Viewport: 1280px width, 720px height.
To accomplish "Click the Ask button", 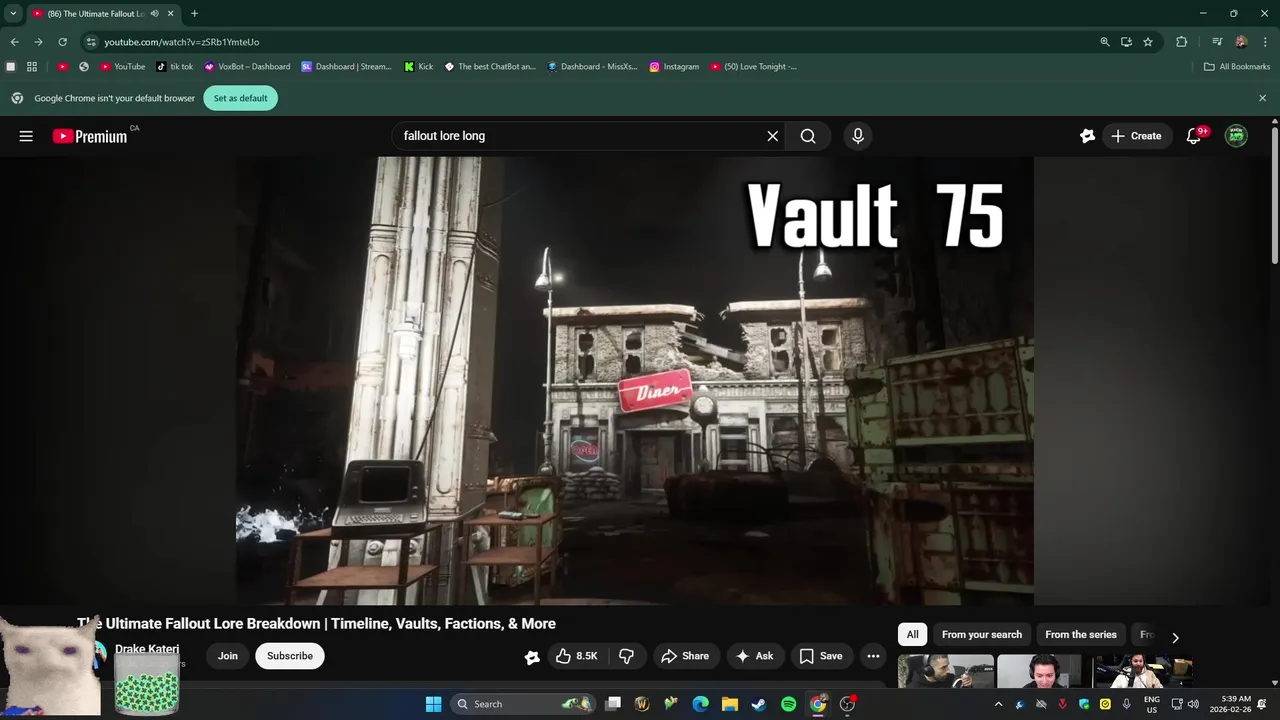I will [755, 656].
